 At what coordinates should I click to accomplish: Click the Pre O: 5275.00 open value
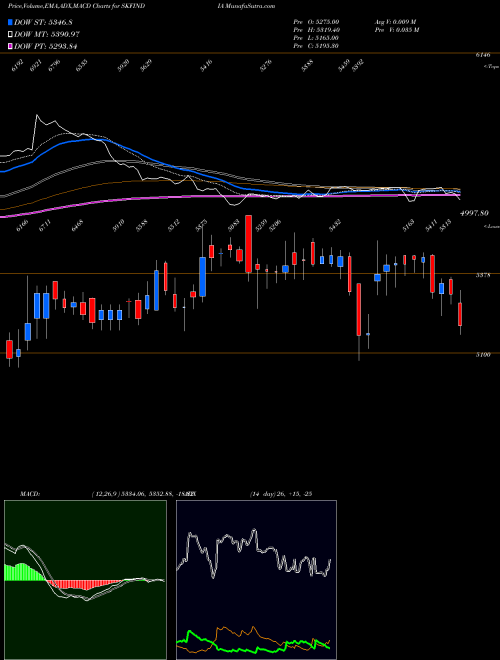coord(316,21)
